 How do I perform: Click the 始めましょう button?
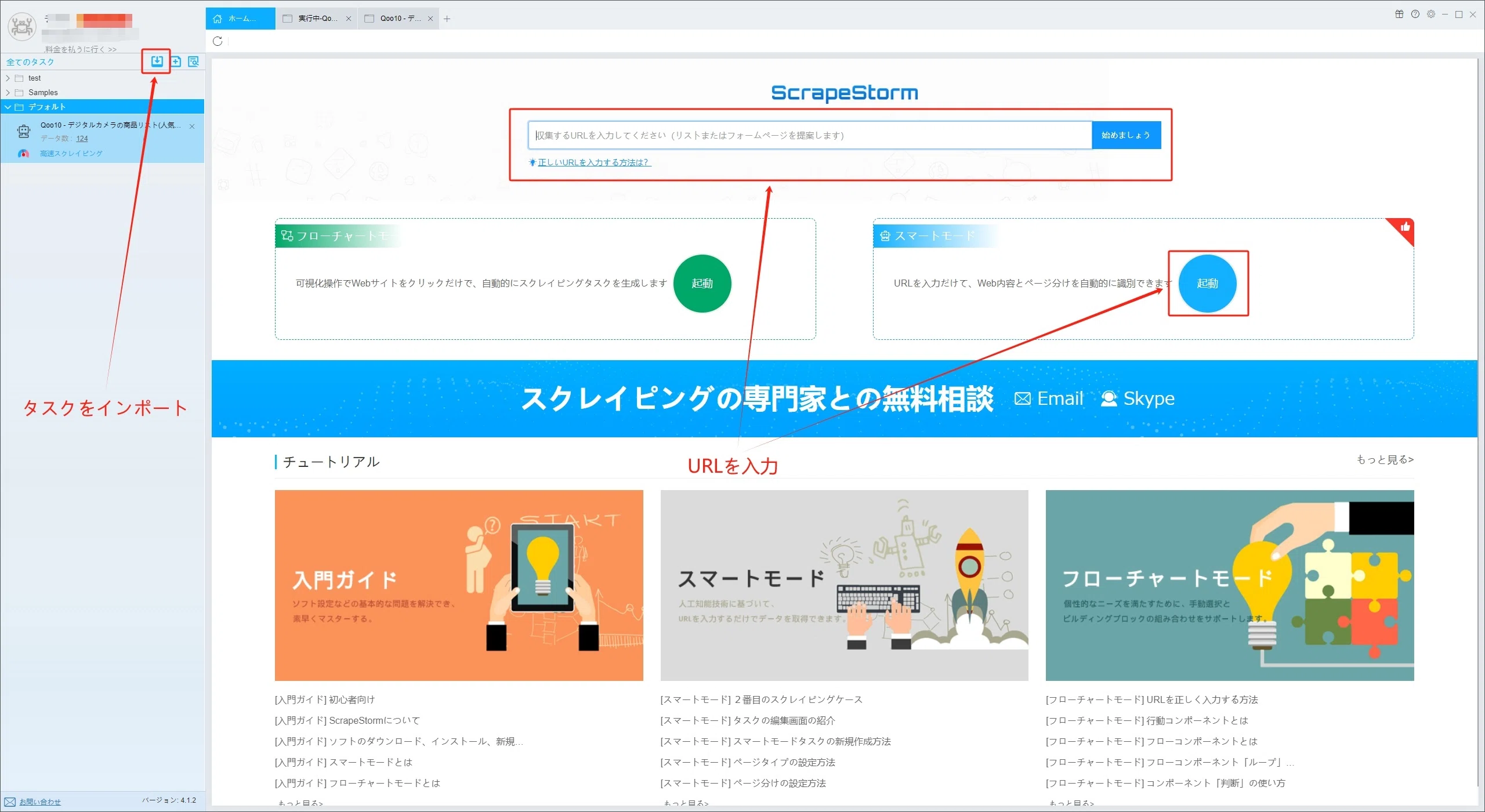pos(1126,135)
